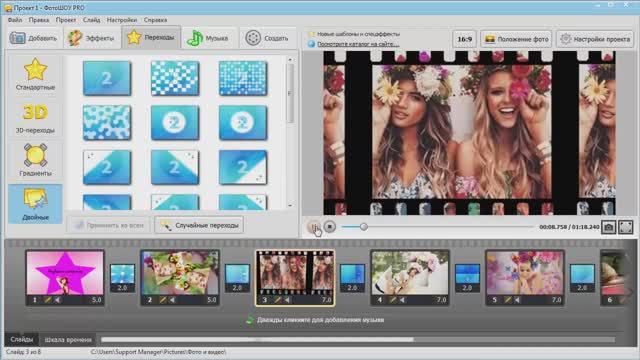Click sound icon on slide 2
640x360 pixels.
tap(173, 300)
